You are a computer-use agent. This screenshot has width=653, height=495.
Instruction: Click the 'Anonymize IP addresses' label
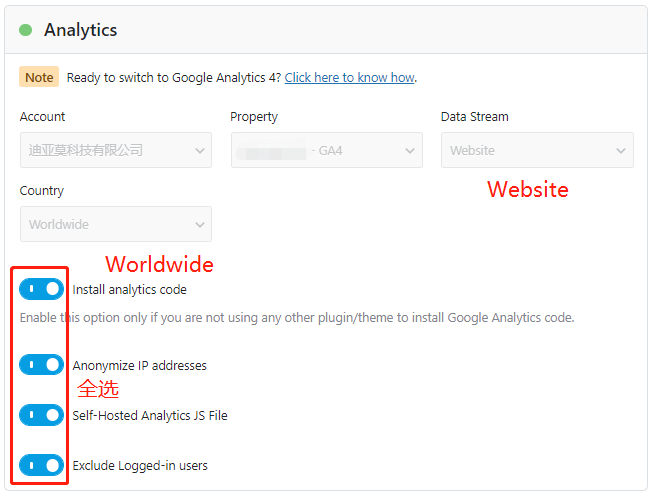140,366
